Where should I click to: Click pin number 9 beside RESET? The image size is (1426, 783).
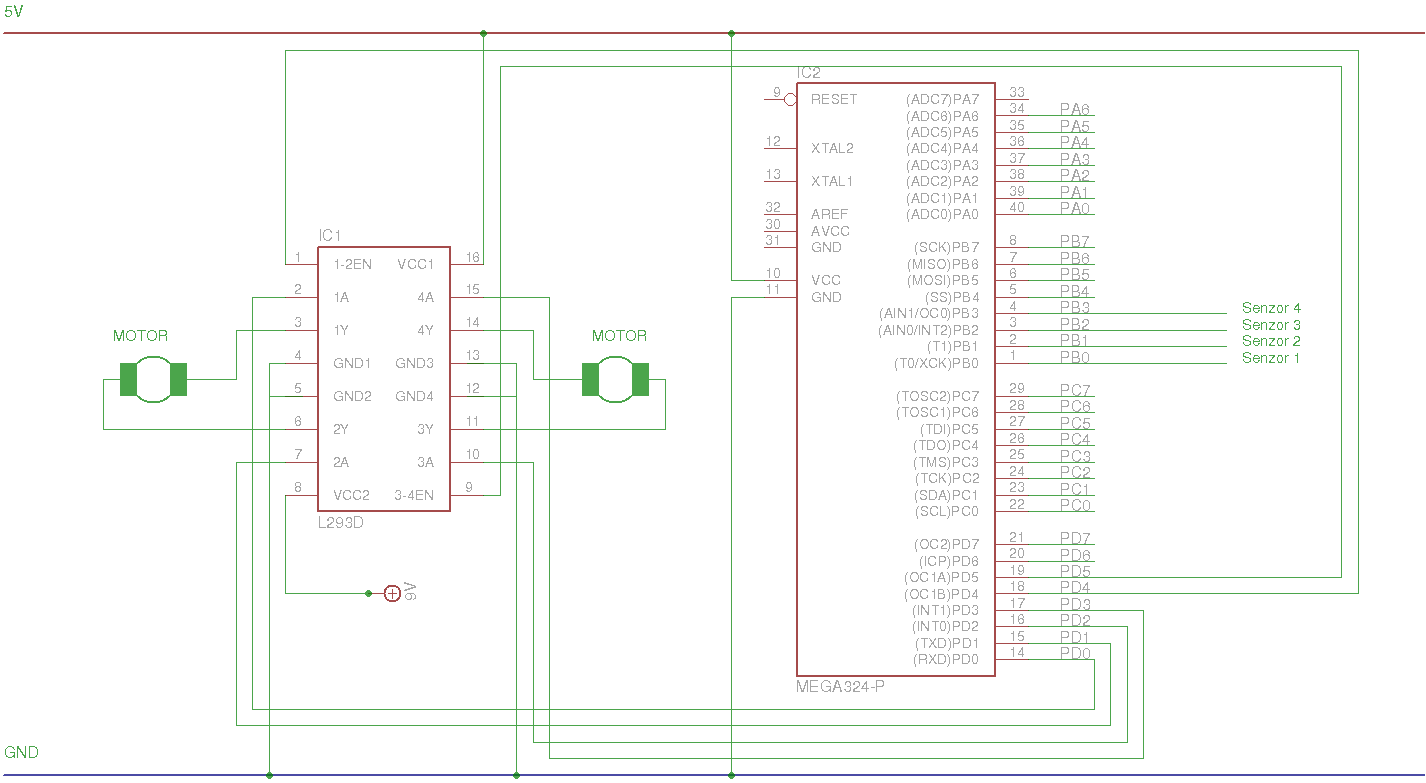point(776,92)
